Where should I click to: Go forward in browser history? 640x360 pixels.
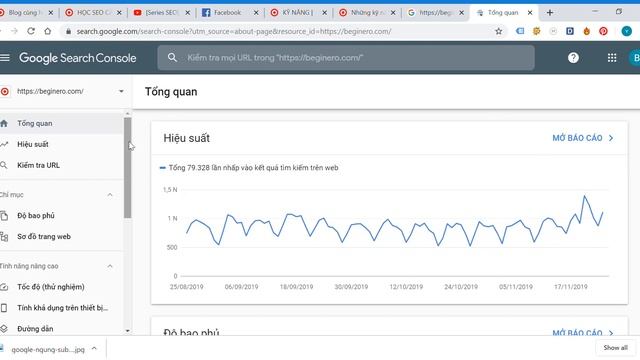pyautogui.click(x=14, y=31)
